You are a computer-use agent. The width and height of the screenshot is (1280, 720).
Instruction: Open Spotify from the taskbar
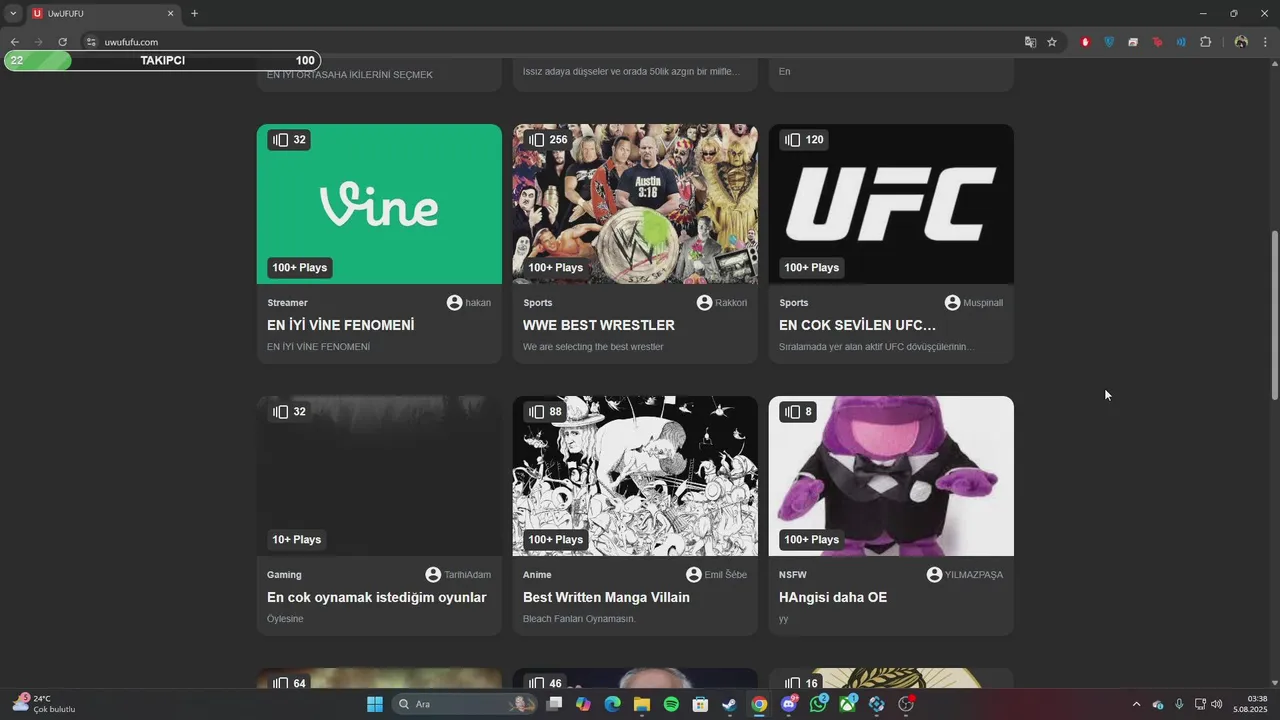671,704
